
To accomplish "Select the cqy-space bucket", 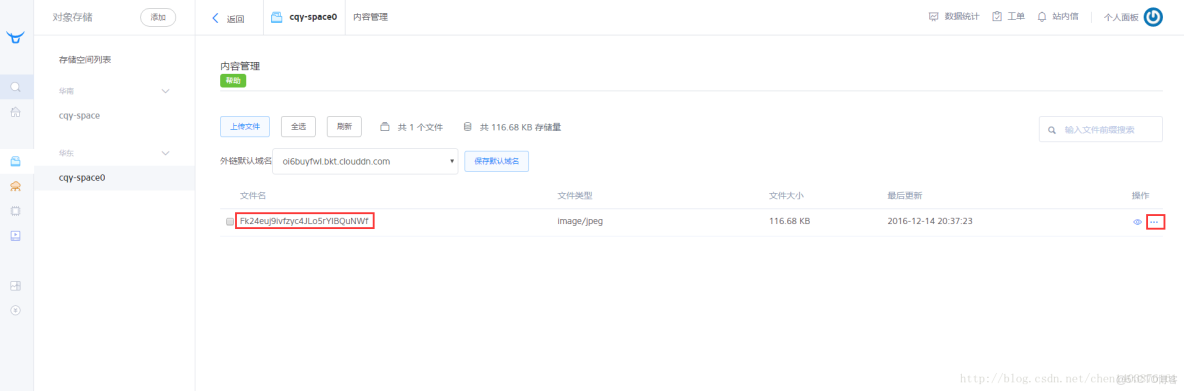I will click(x=79, y=115).
